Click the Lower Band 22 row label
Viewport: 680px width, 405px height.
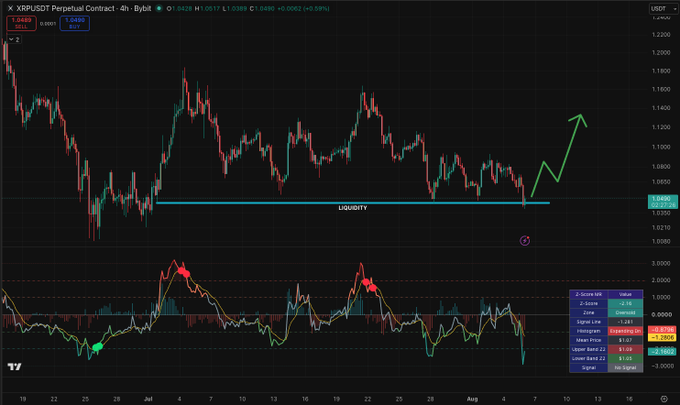588,358
